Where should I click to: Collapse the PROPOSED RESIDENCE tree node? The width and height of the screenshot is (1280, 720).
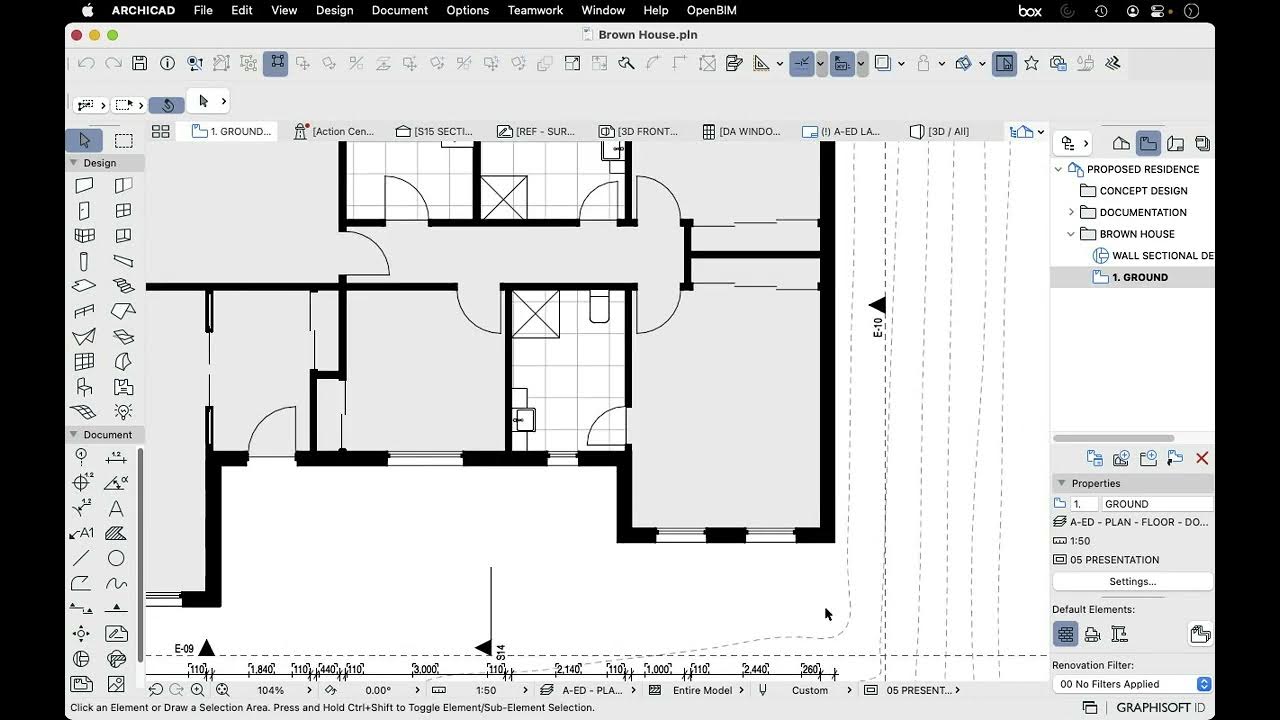click(1059, 169)
